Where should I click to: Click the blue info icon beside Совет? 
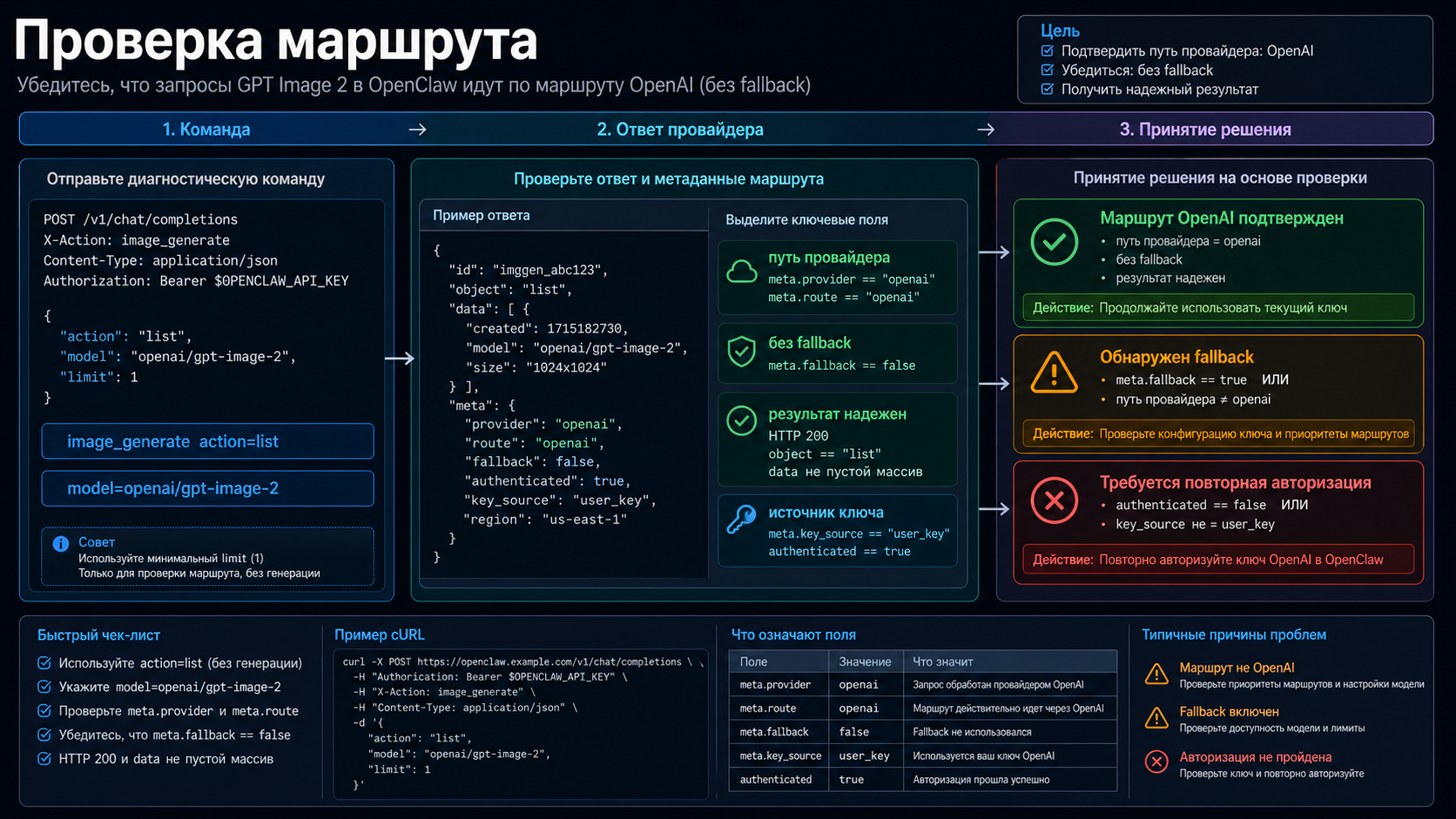61,543
